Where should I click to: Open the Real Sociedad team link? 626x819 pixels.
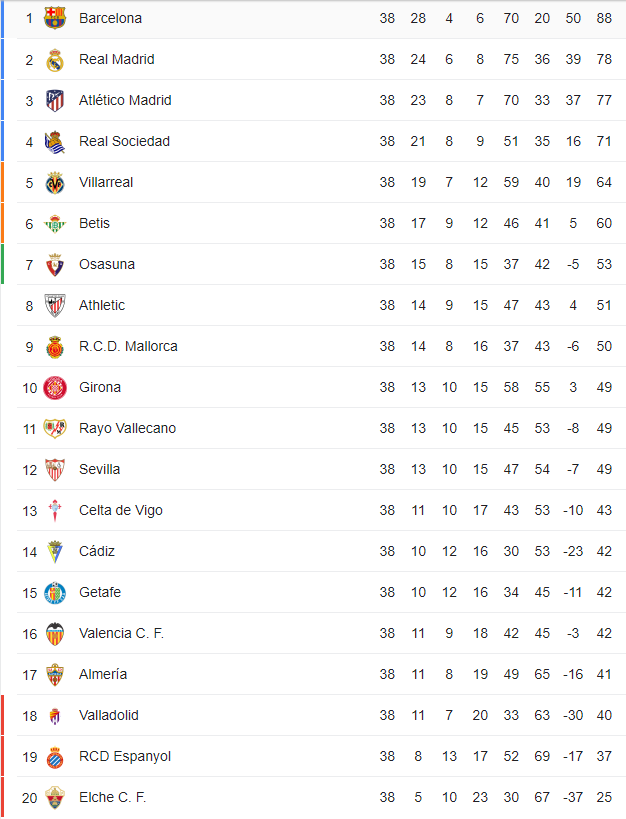(x=124, y=142)
